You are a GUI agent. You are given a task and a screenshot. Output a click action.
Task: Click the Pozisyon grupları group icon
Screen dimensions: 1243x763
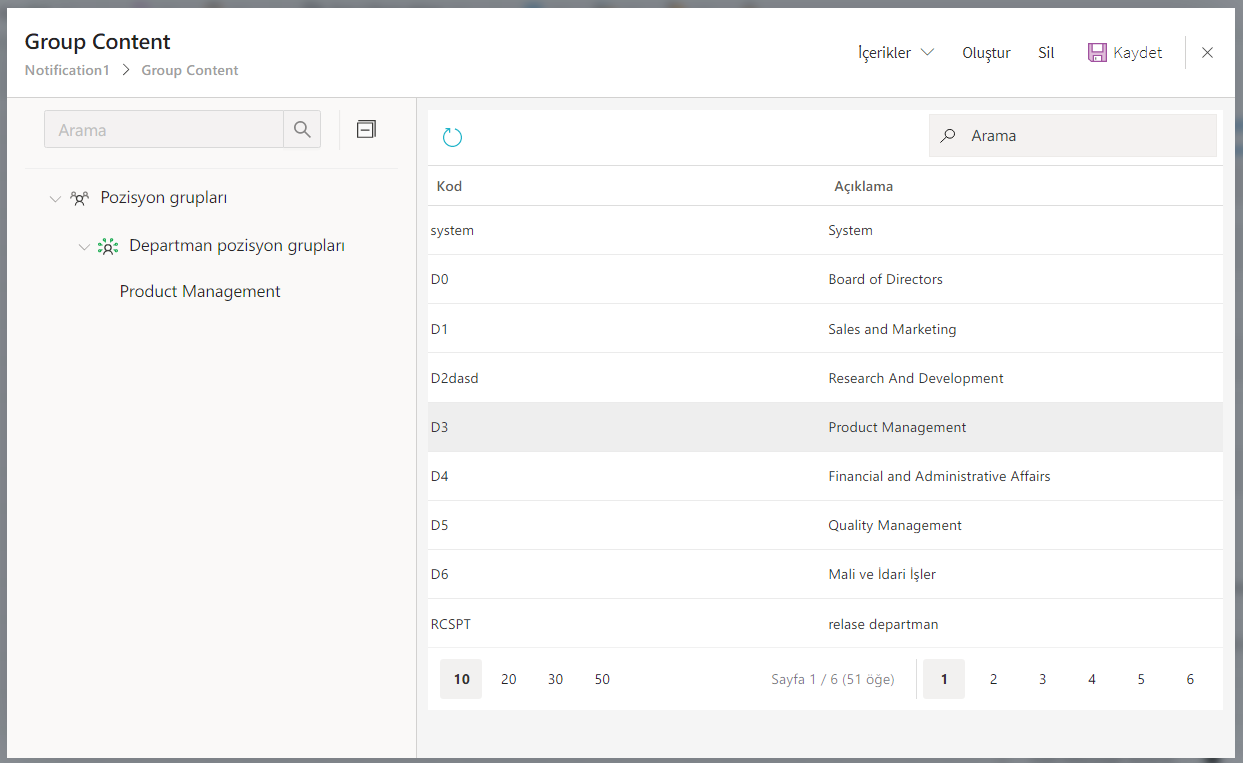point(80,198)
